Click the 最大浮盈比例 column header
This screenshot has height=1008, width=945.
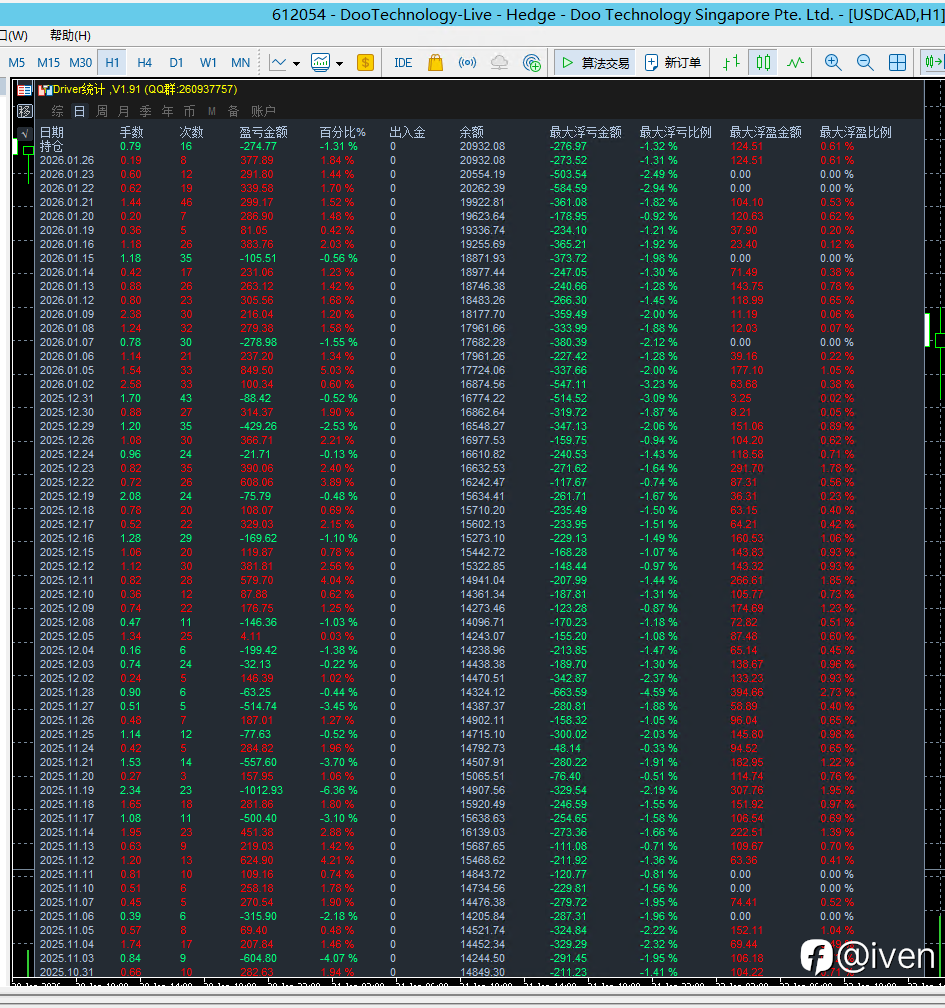click(856, 132)
